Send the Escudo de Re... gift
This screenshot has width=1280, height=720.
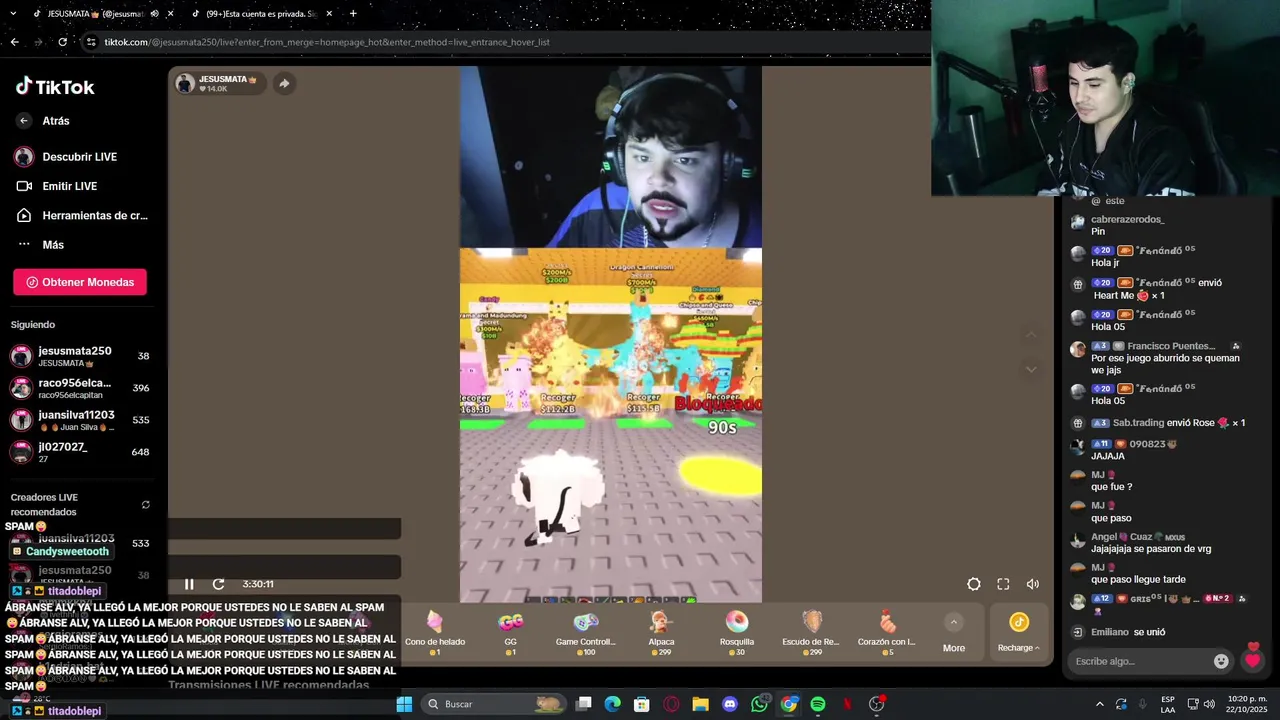tap(812, 633)
